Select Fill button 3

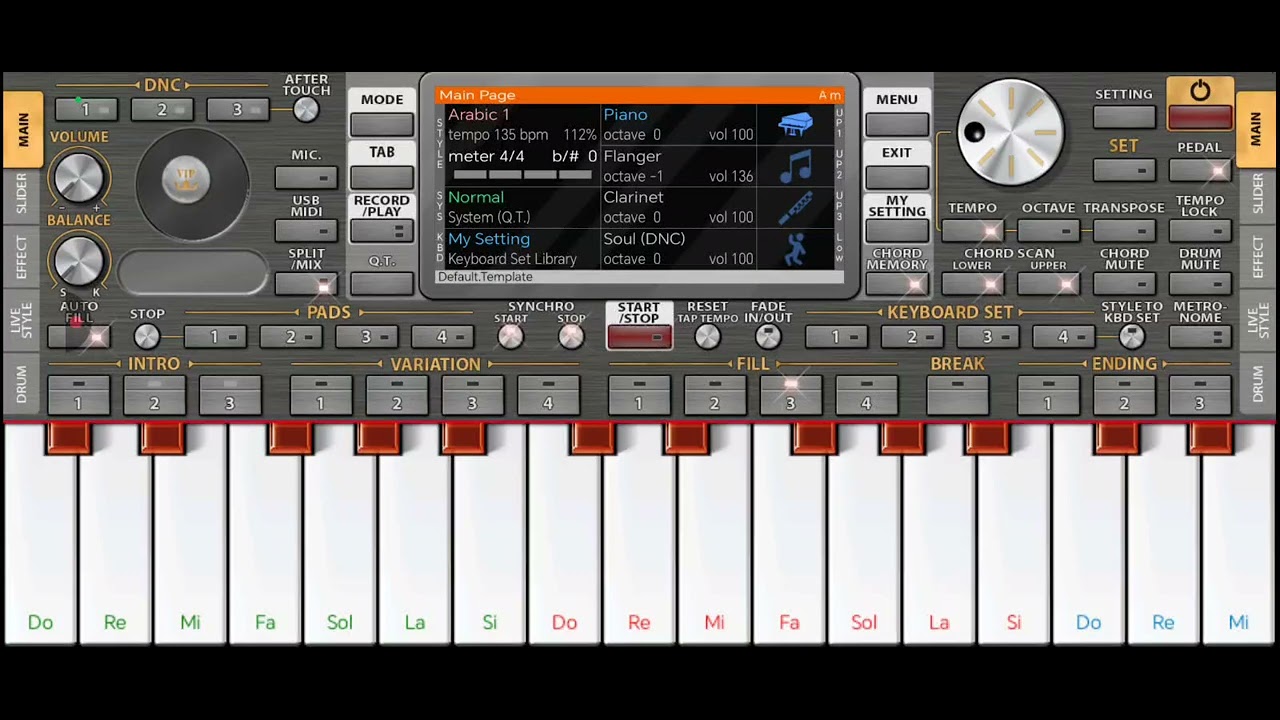pyautogui.click(x=790, y=395)
